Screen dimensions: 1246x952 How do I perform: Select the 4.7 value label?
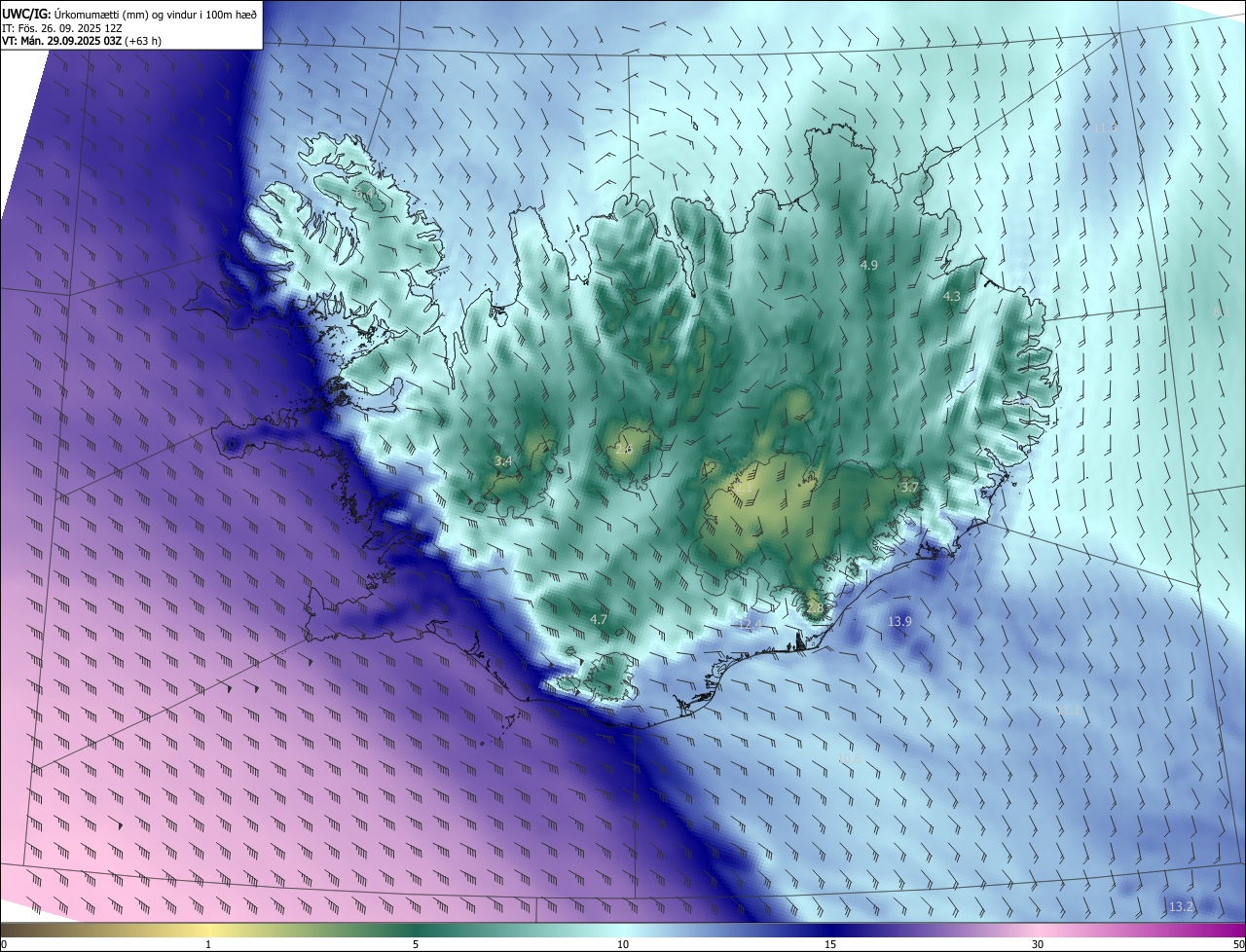(599, 619)
